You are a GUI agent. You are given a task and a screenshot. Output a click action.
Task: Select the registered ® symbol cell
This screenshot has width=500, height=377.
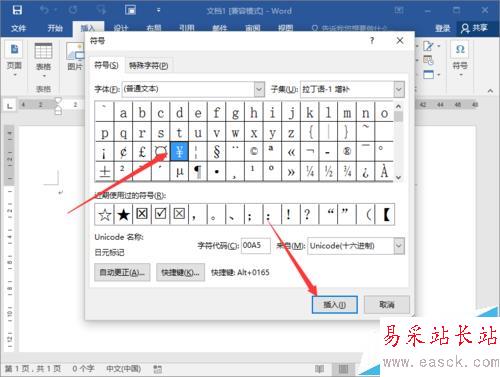click(x=347, y=152)
